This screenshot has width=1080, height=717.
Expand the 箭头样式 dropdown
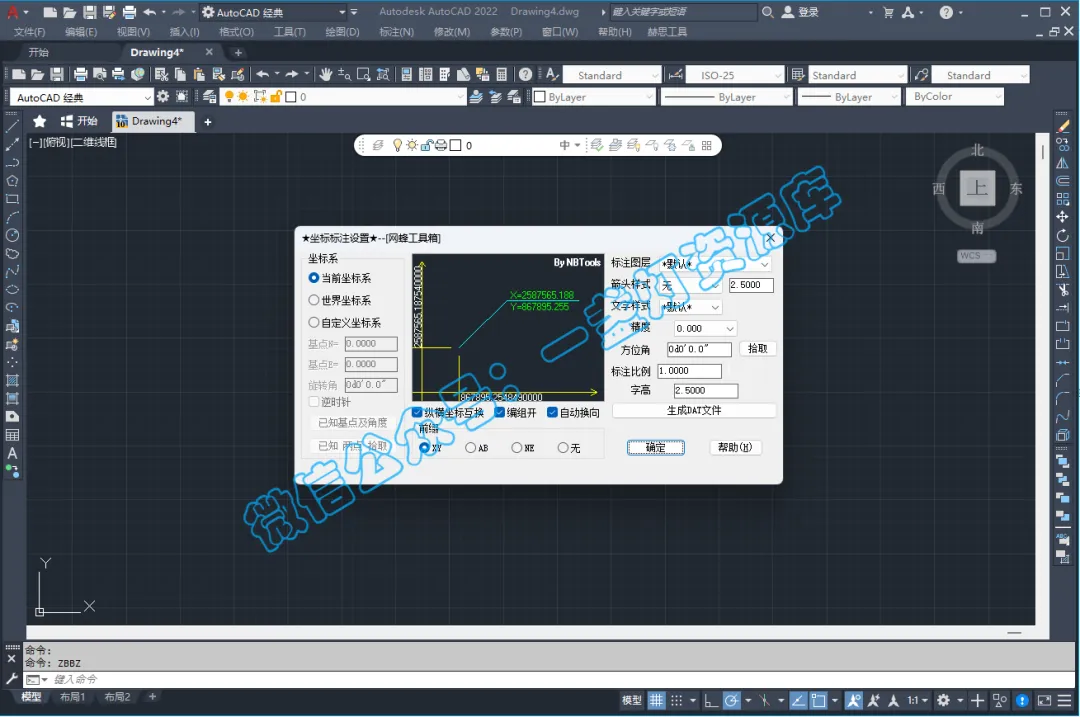690,285
